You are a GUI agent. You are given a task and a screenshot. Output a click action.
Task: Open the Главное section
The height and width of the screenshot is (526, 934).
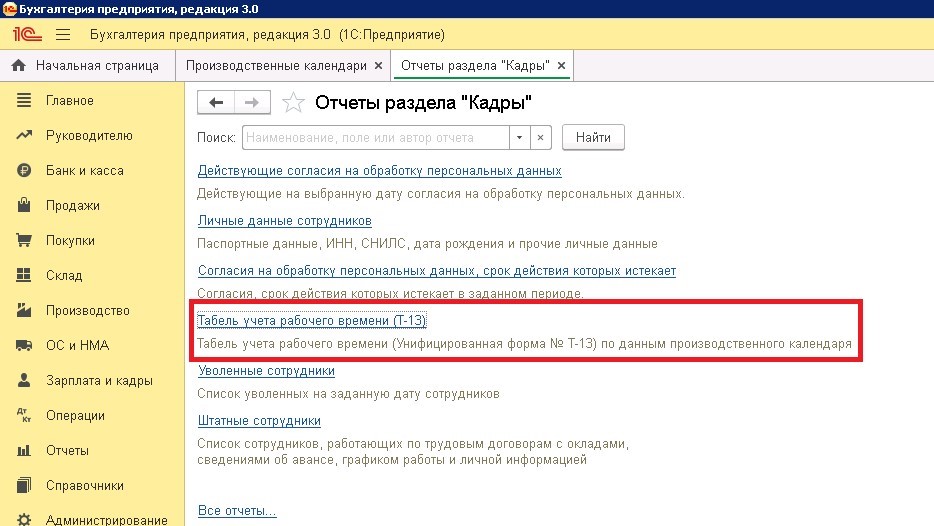coord(70,101)
